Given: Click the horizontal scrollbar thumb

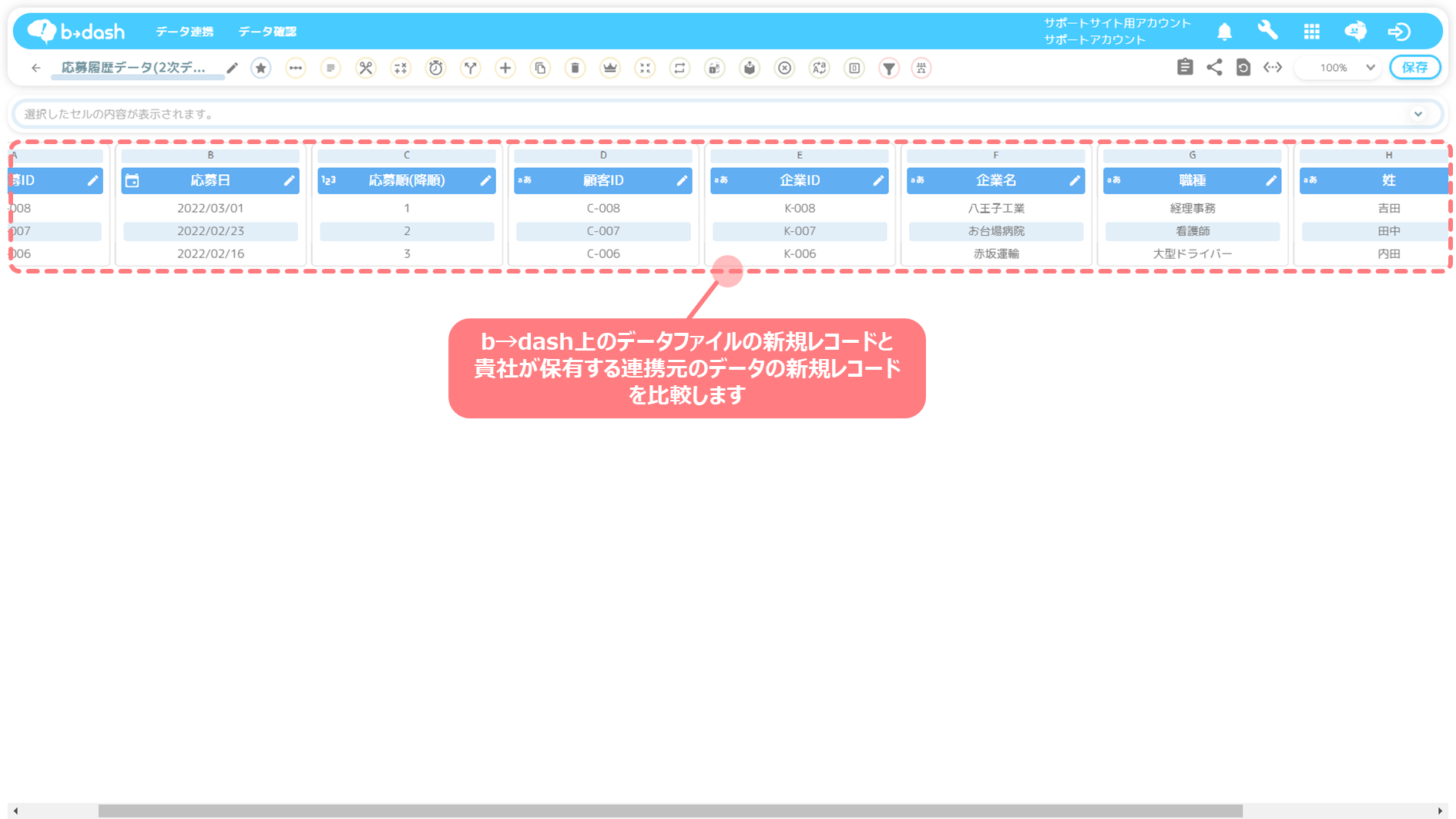Looking at the screenshot, I should click(670, 811).
